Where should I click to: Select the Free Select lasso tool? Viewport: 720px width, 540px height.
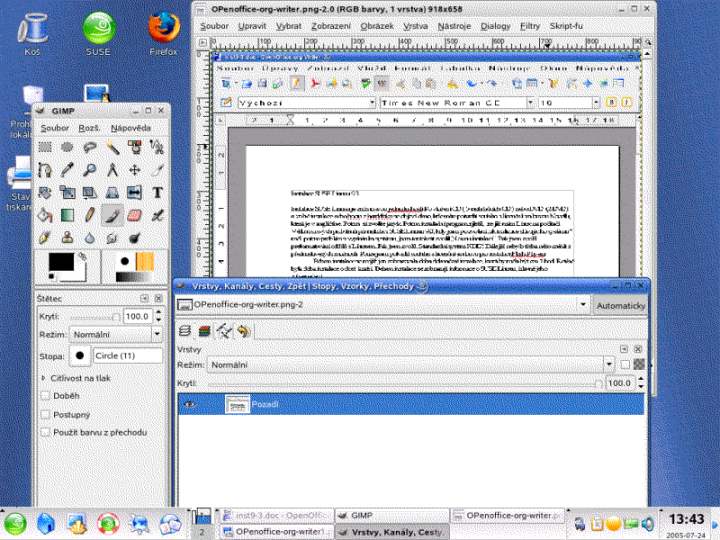[x=90, y=147]
